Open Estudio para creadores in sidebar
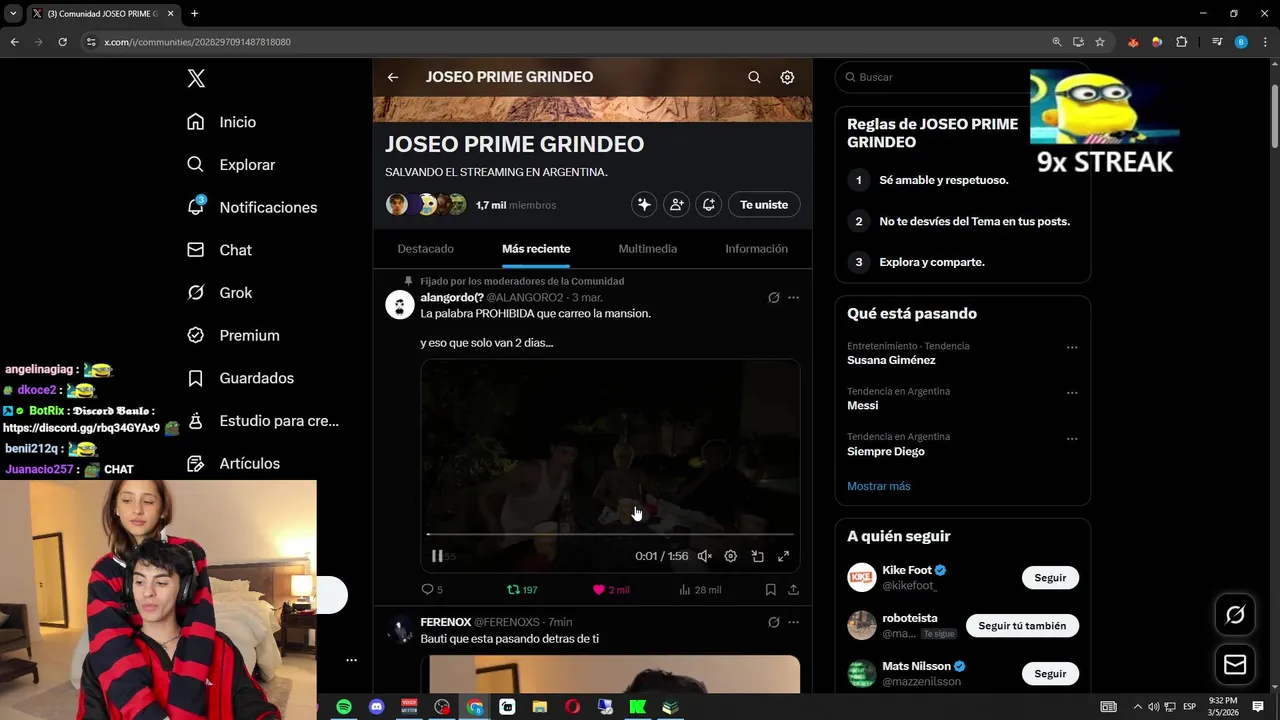 tap(263, 421)
